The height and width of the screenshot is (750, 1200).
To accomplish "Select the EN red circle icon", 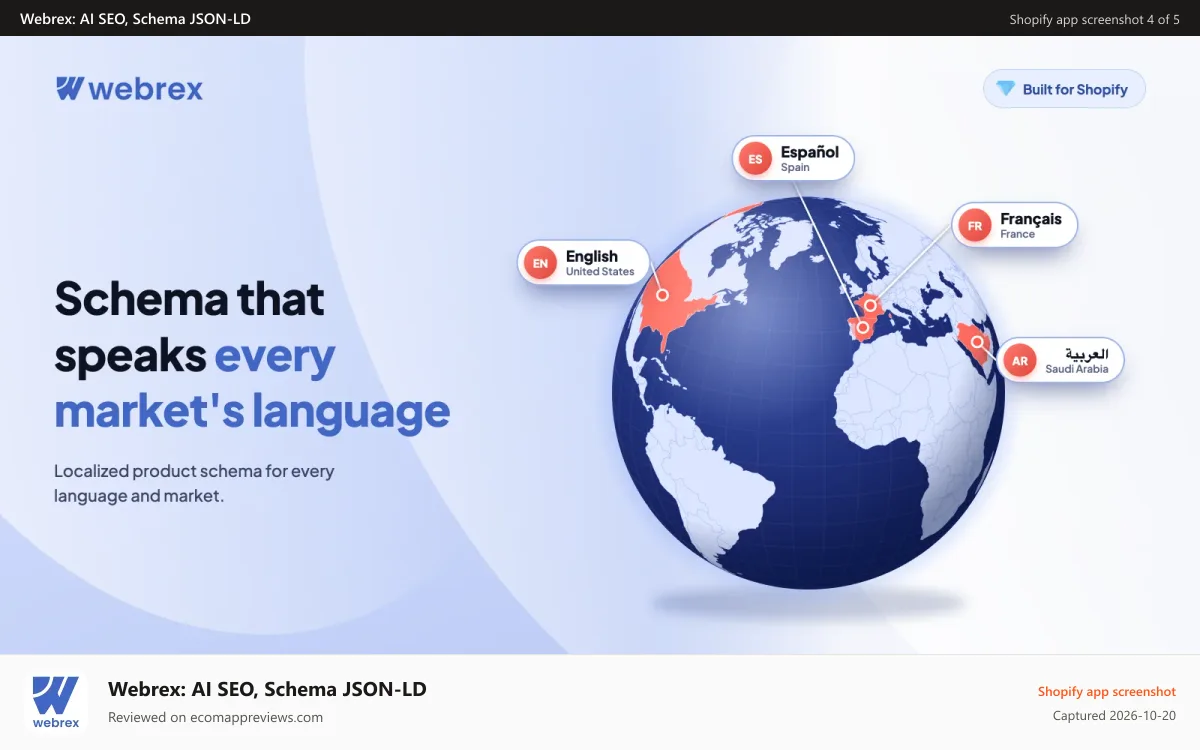I will click(x=541, y=263).
